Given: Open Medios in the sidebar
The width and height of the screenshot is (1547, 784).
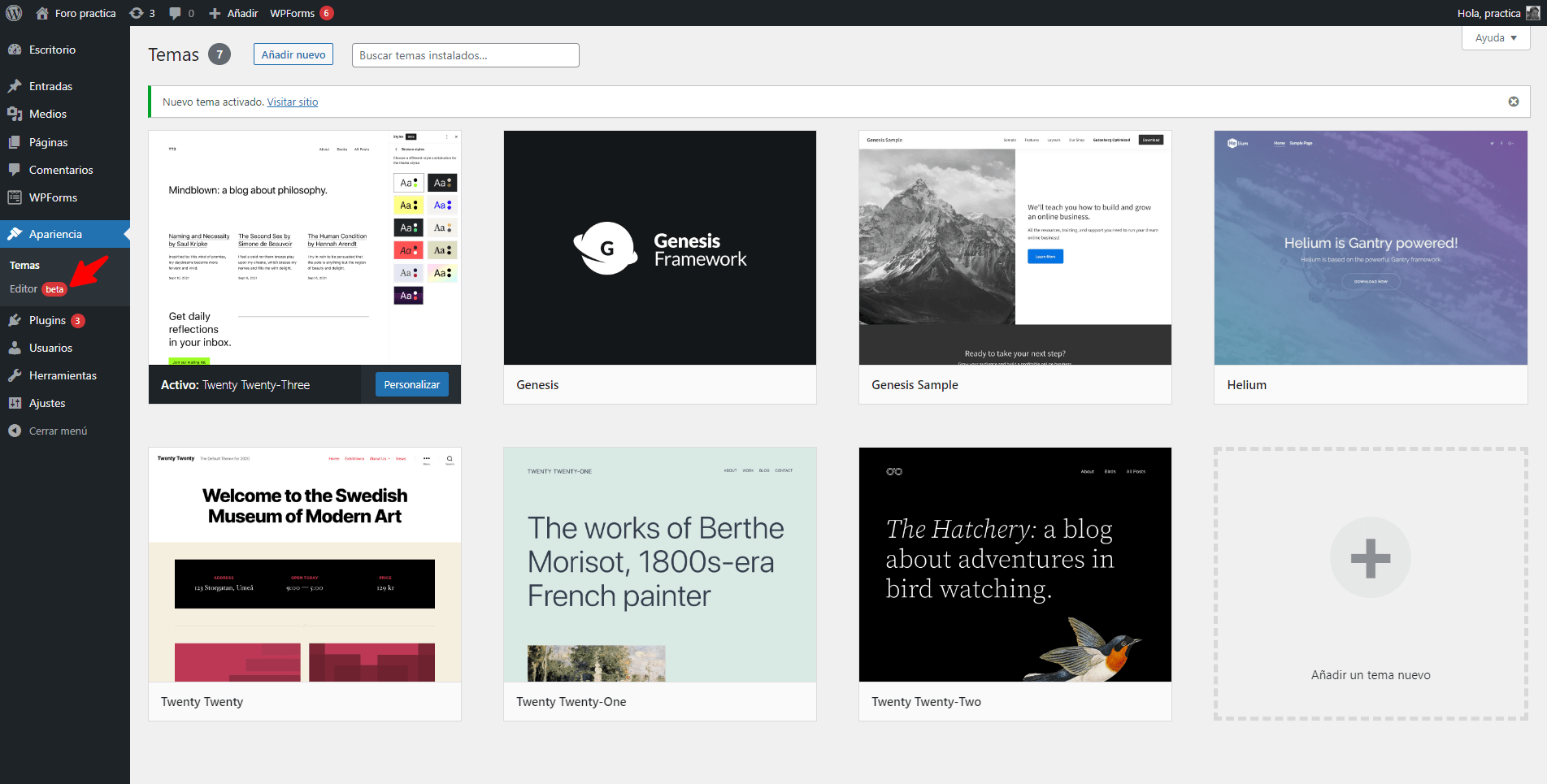Looking at the screenshot, I should (48, 114).
